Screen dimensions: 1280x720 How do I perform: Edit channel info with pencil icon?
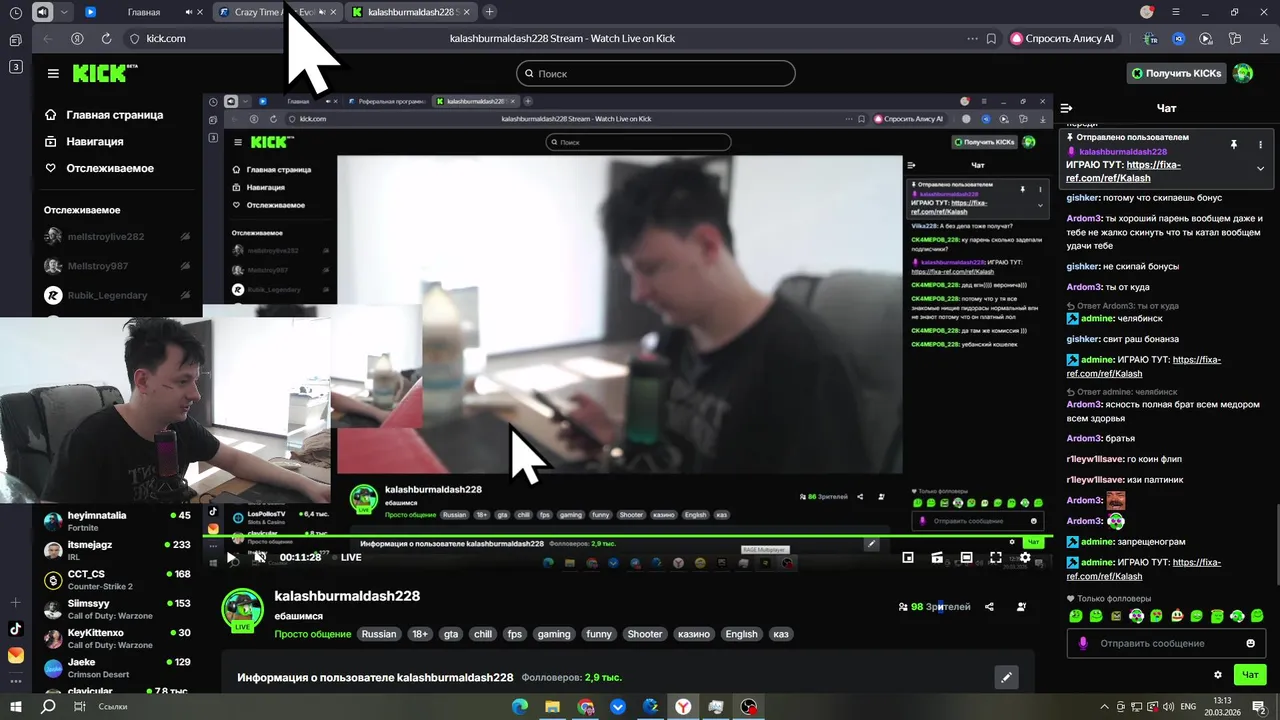coord(1007,677)
